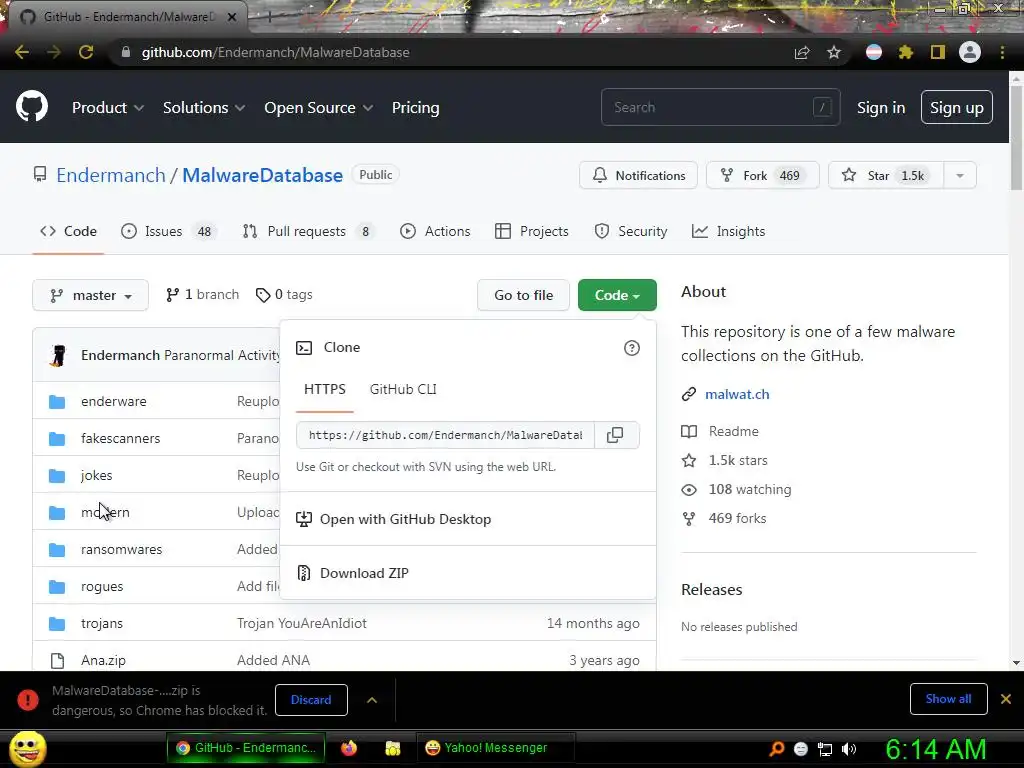
Task: Open the trojans folder
Action: pyautogui.click(x=102, y=624)
